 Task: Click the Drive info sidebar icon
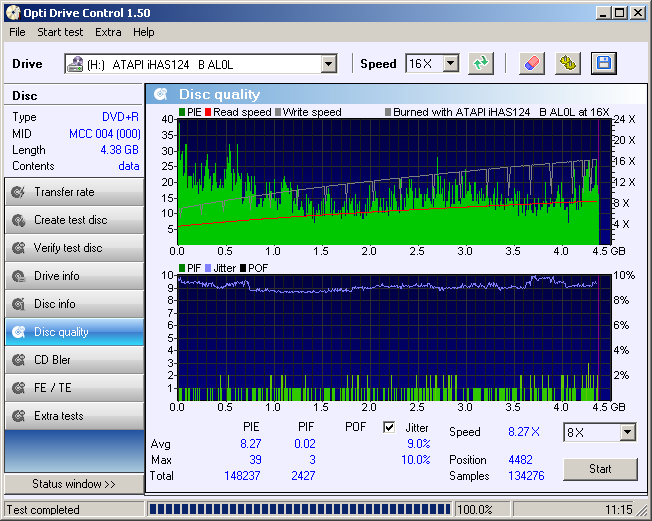pos(18,276)
